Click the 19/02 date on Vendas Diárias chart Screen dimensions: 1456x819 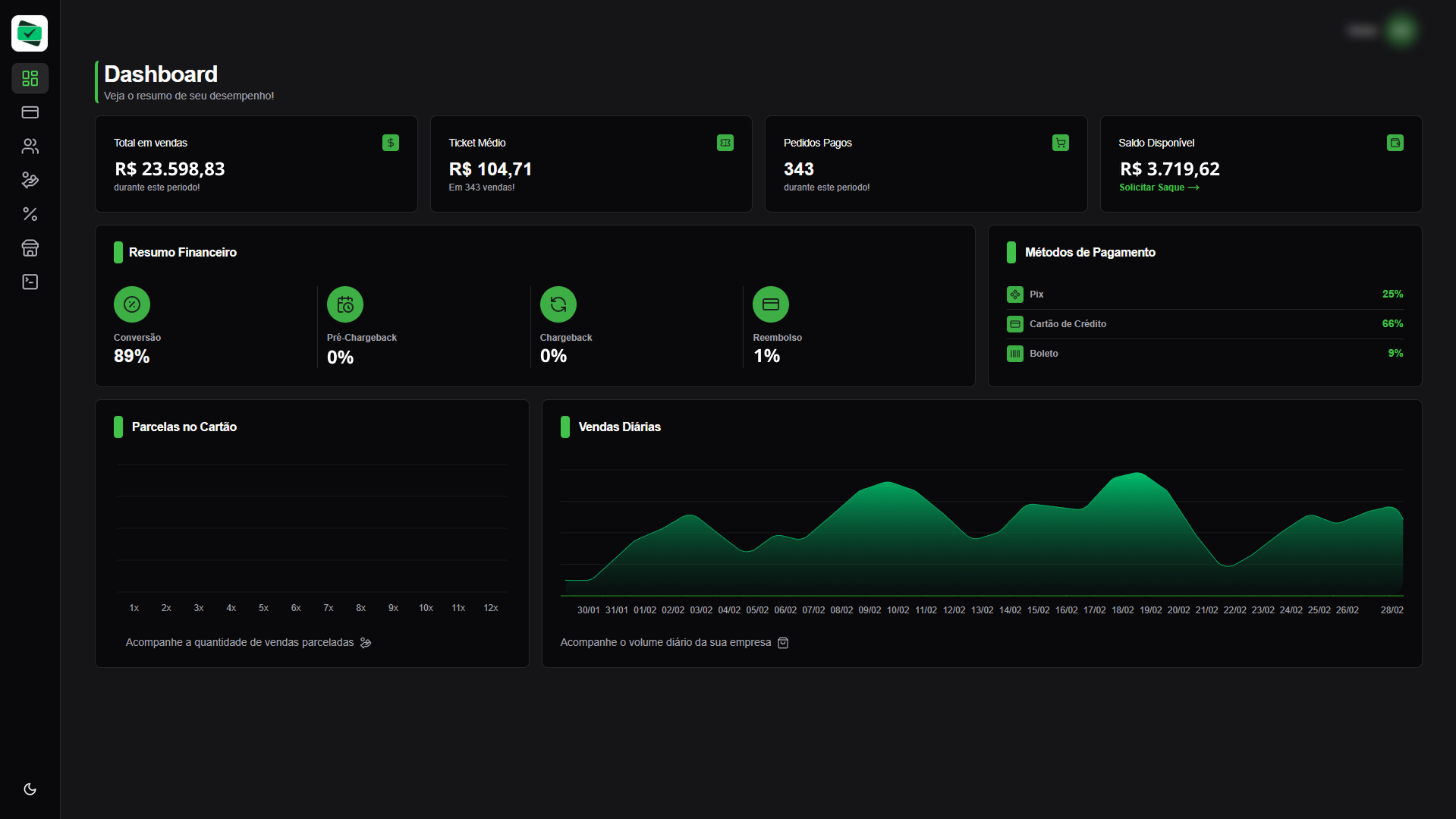(x=1150, y=610)
